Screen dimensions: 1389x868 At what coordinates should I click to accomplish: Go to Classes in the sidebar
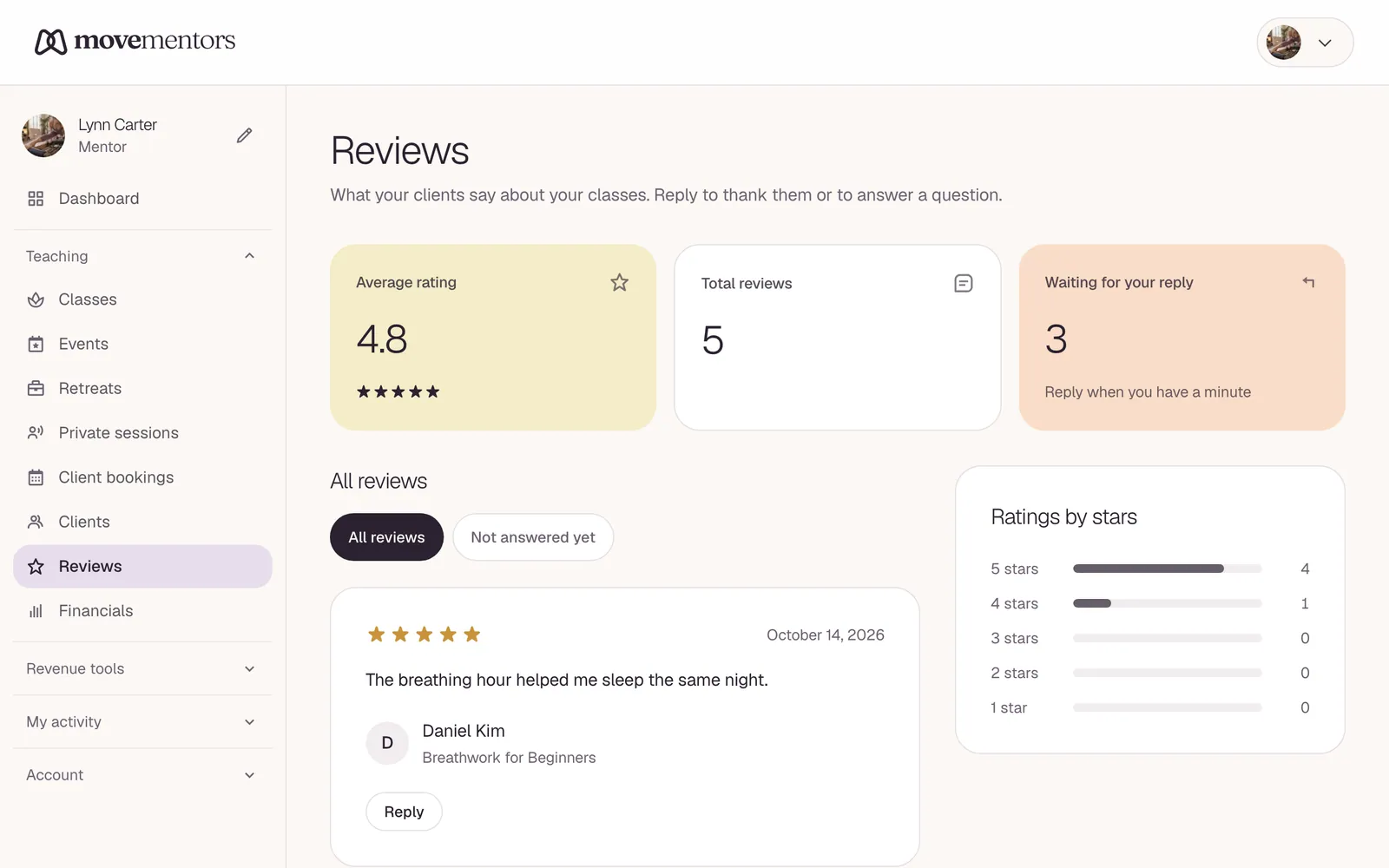tap(142, 299)
